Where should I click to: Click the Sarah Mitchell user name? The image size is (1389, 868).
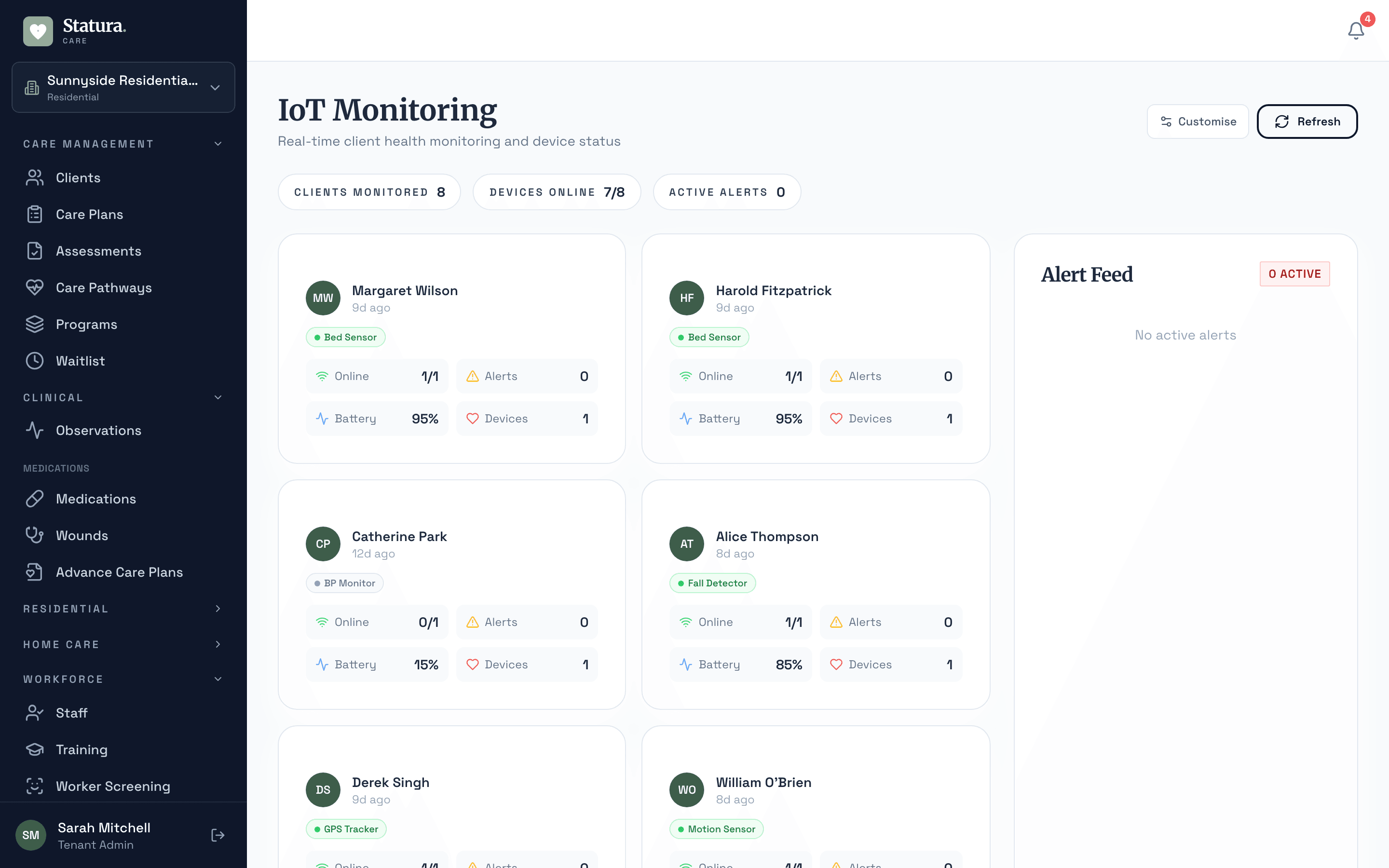[104, 828]
